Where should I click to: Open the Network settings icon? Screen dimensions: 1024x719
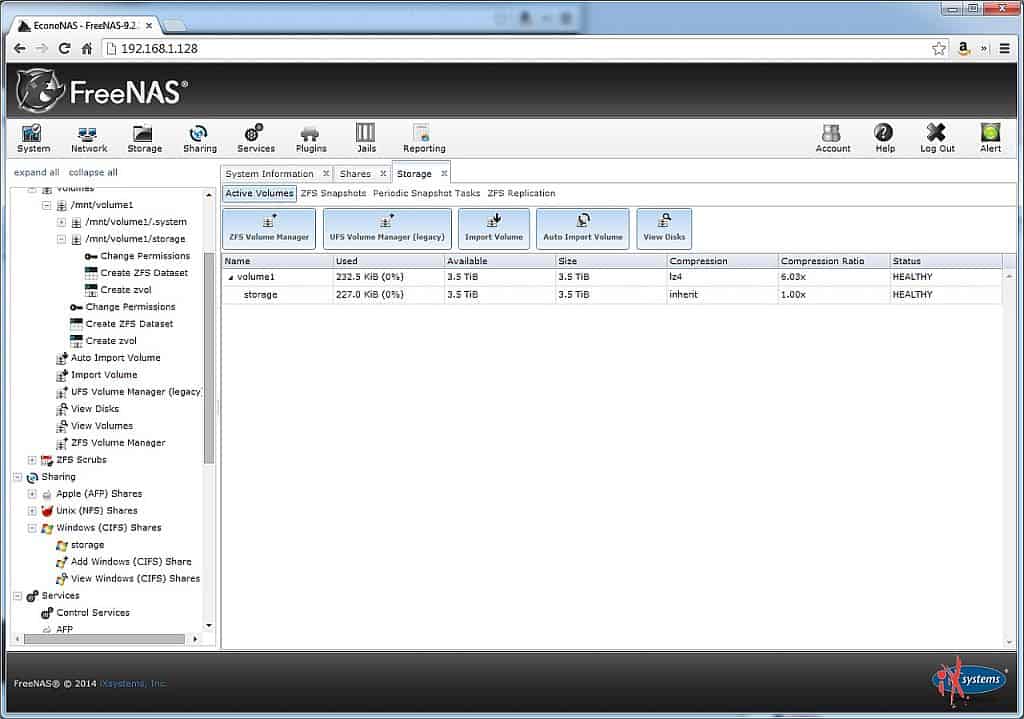89,138
